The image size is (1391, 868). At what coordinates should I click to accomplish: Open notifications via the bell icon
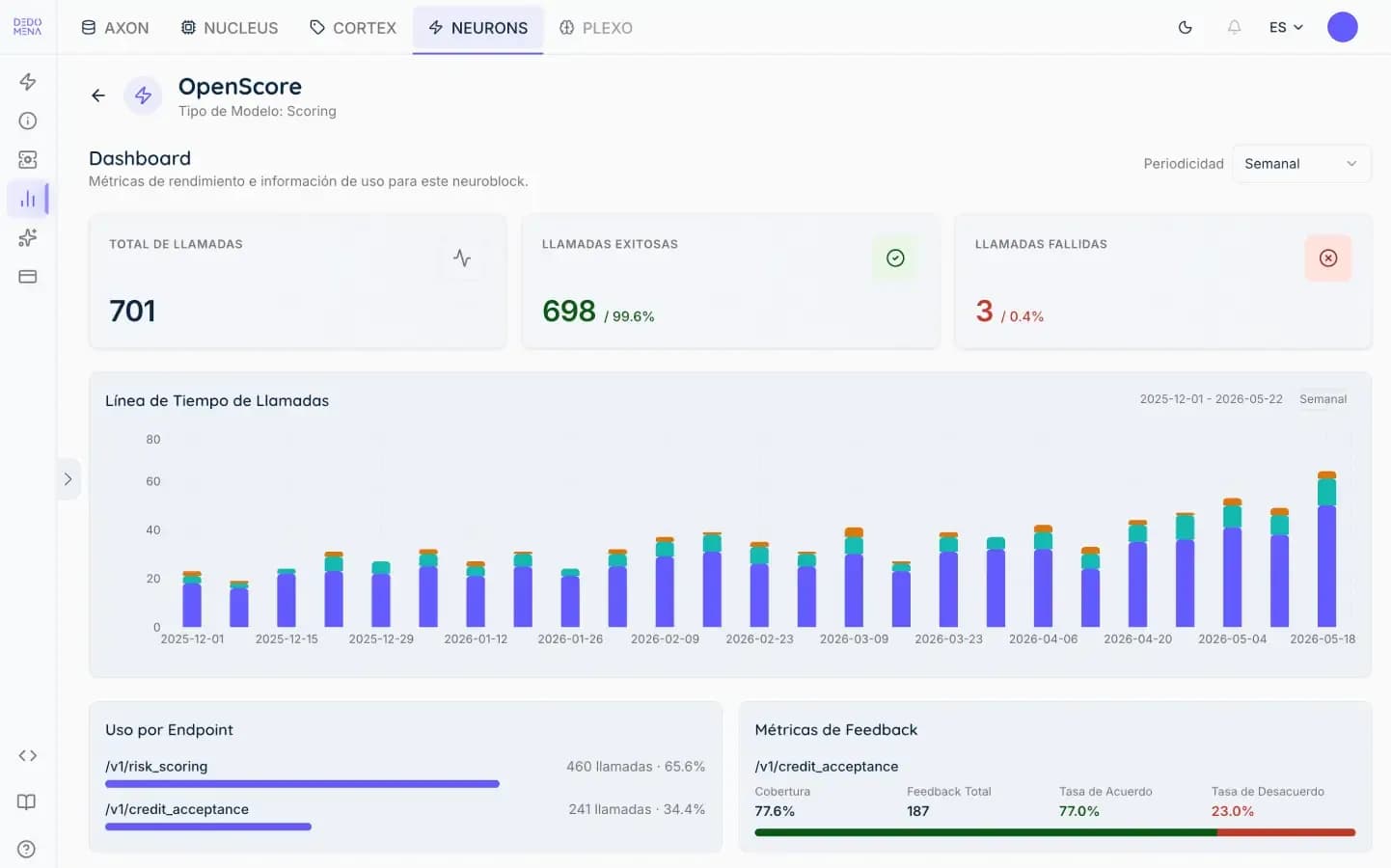click(x=1234, y=27)
